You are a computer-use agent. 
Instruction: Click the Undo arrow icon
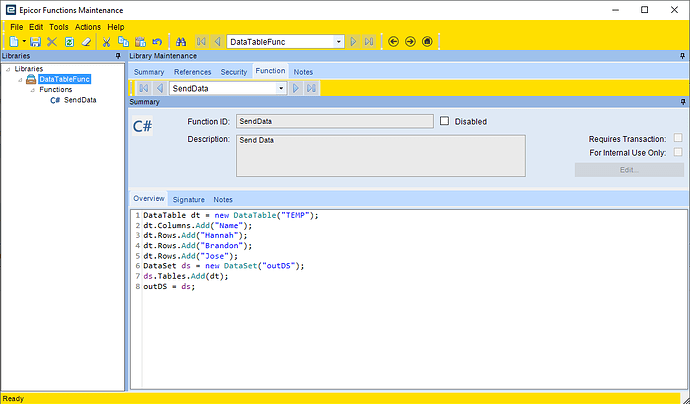pyautogui.click(x=157, y=42)
